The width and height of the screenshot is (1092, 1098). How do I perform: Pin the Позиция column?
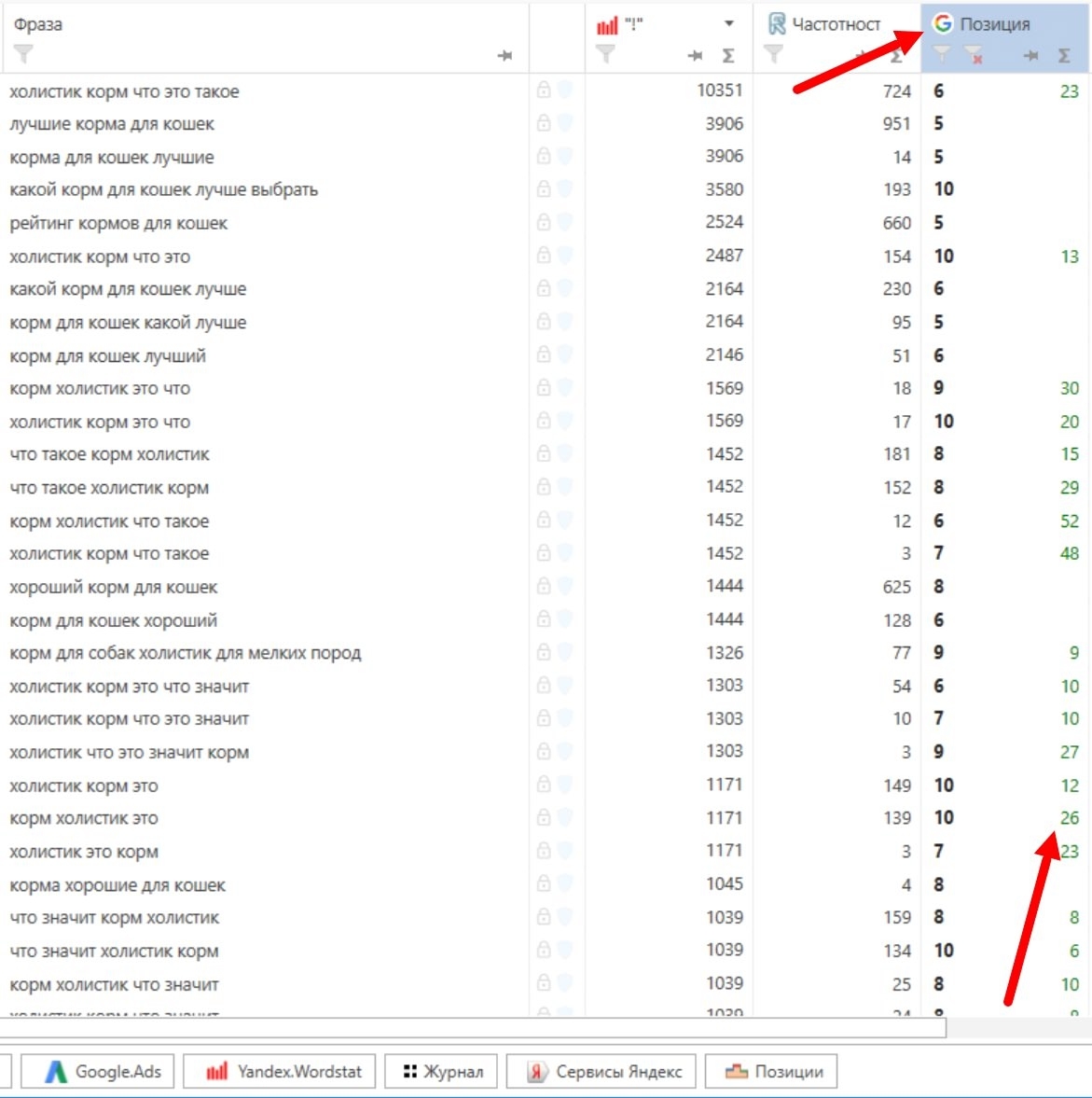point(1030,55)
